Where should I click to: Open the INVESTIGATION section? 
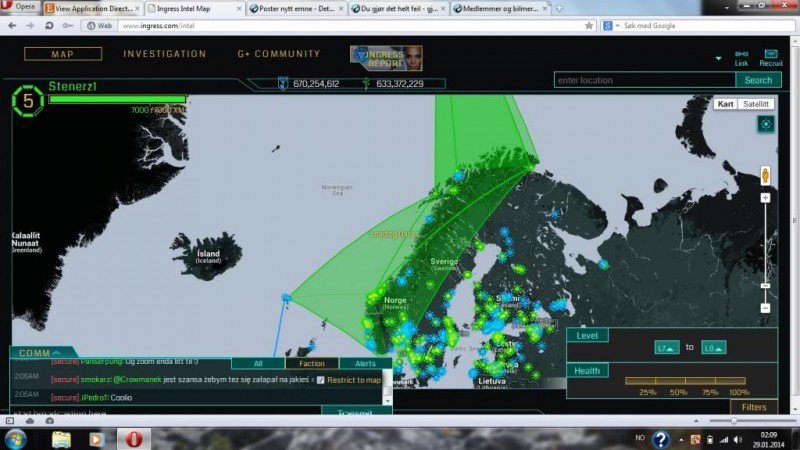(165, 54)
